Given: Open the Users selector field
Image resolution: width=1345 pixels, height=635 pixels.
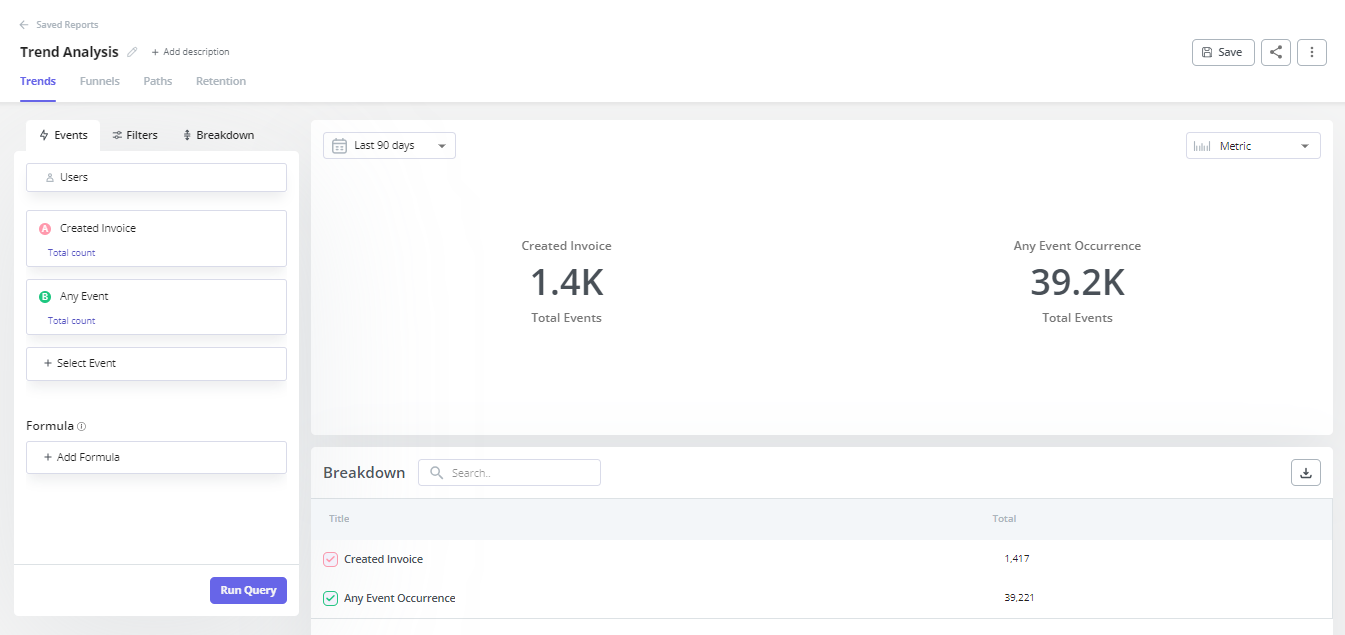Looking at the screenshot, I should click(156, 177).
